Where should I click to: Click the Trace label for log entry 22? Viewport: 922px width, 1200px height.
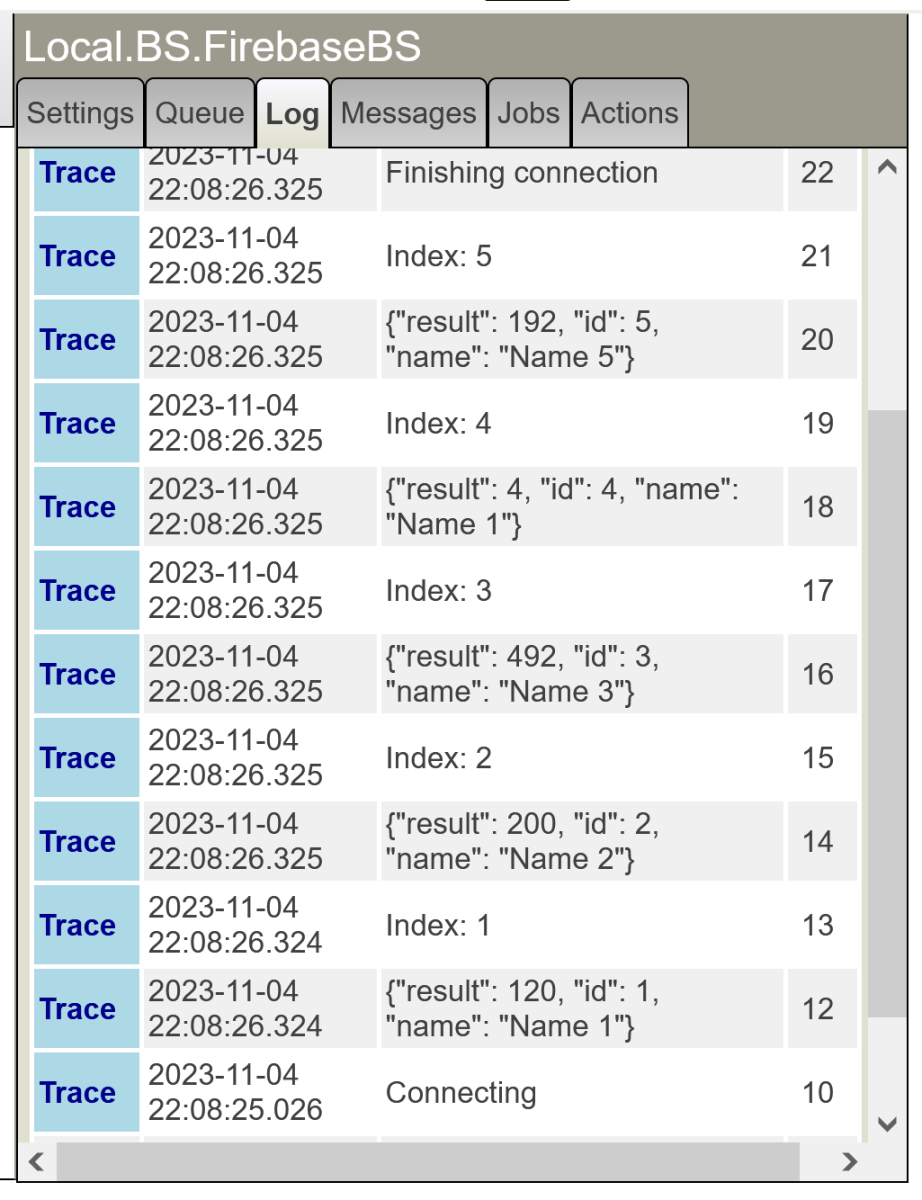tap(78, 174)
